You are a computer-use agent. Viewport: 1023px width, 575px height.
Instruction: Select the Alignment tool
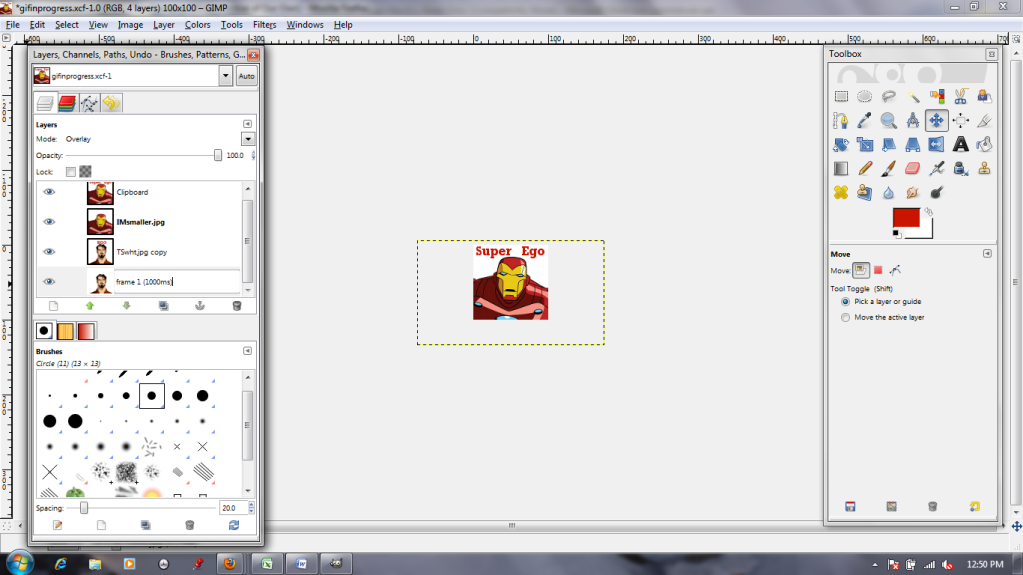[960, 121]
